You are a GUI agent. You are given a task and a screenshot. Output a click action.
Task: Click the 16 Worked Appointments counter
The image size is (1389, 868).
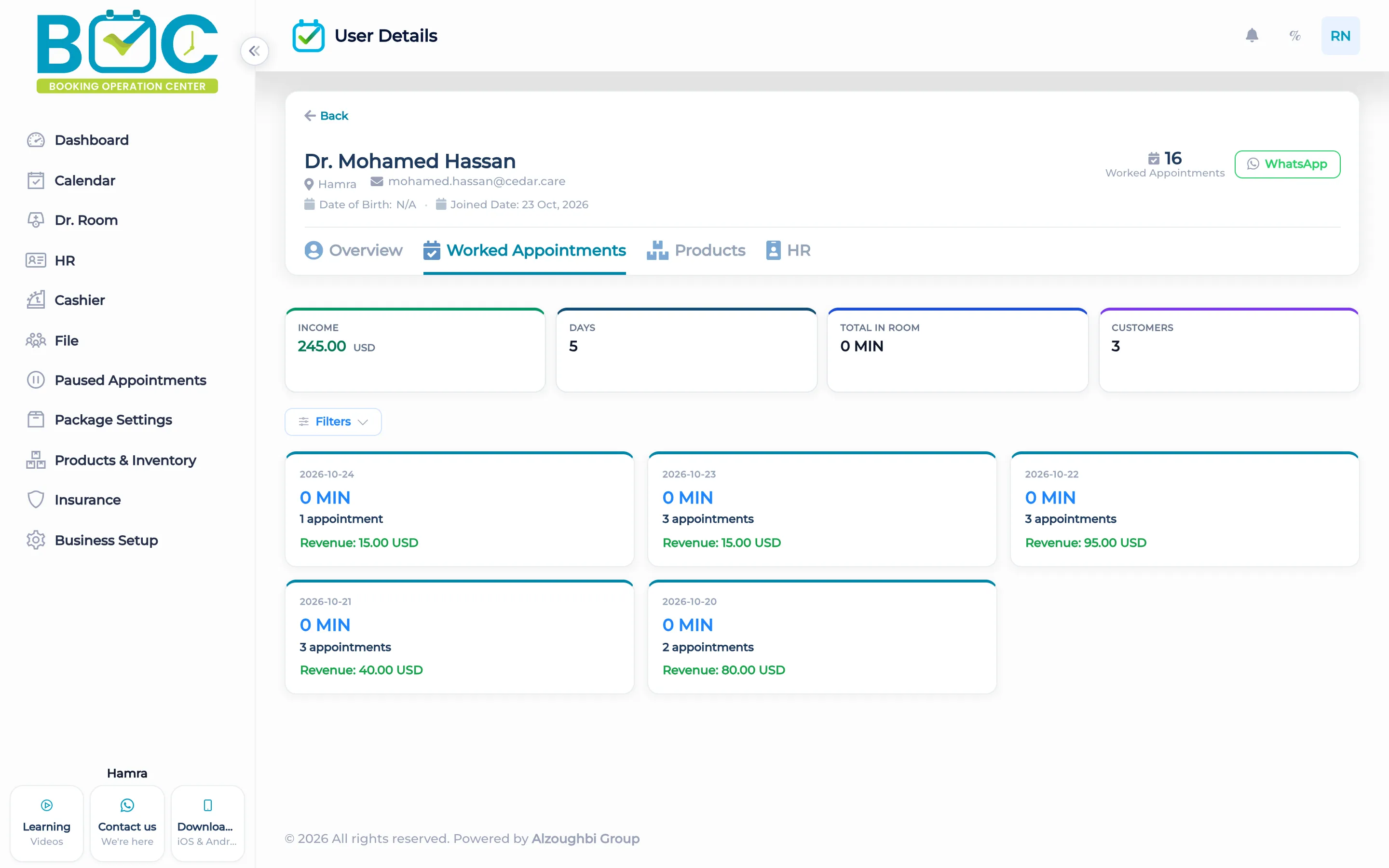pos(1165,164)
